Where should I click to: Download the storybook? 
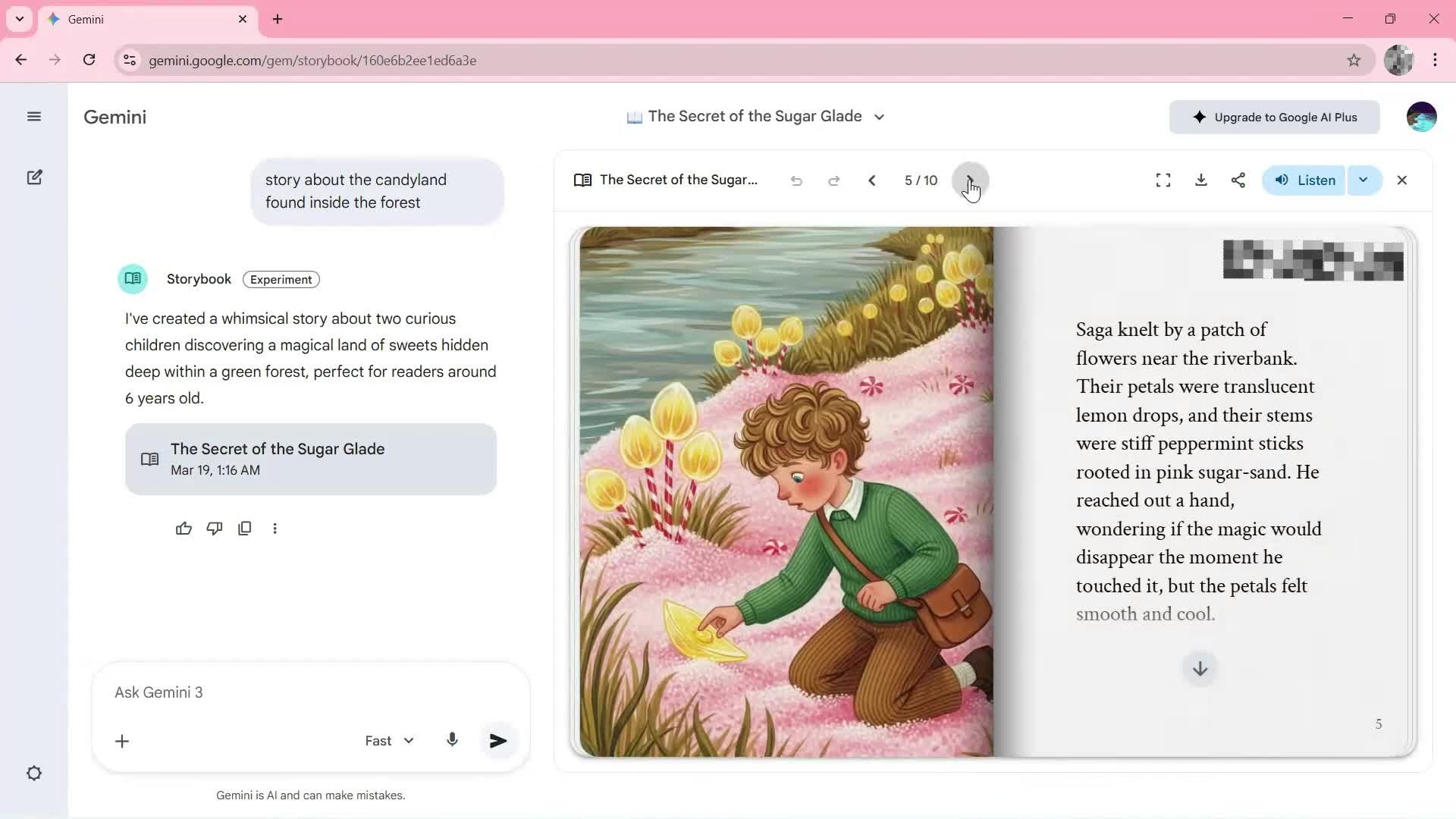coord(1200,180)
